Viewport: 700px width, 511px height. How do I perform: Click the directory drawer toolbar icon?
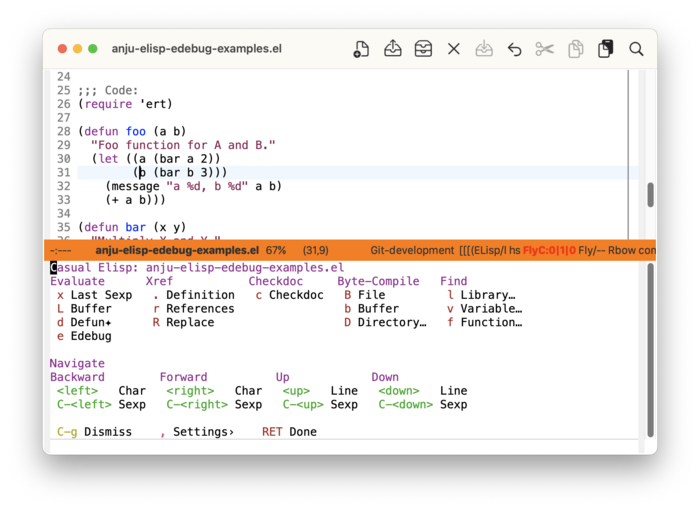[x=423, y=49]
